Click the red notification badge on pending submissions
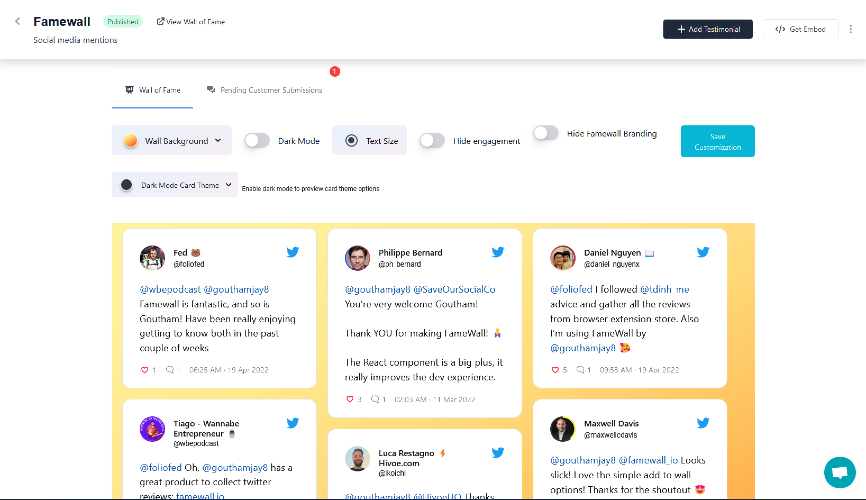This screenshot has height=500, width=866. [335, 71]
